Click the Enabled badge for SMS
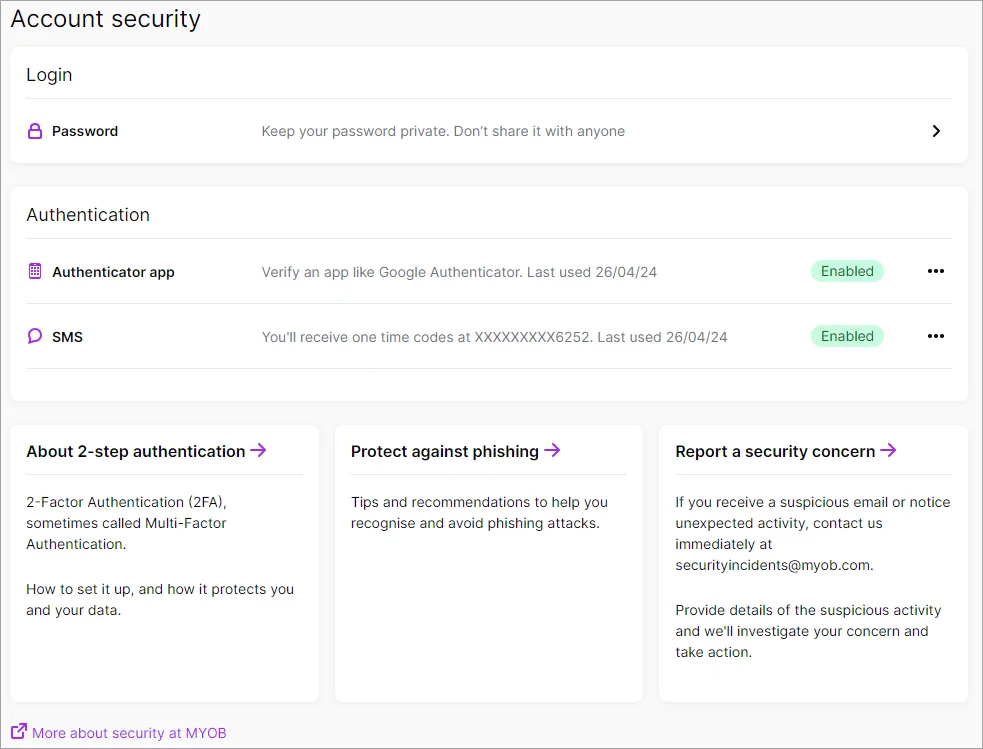The height and width of the screenshot is (749, 983). [x=847, y=336]
